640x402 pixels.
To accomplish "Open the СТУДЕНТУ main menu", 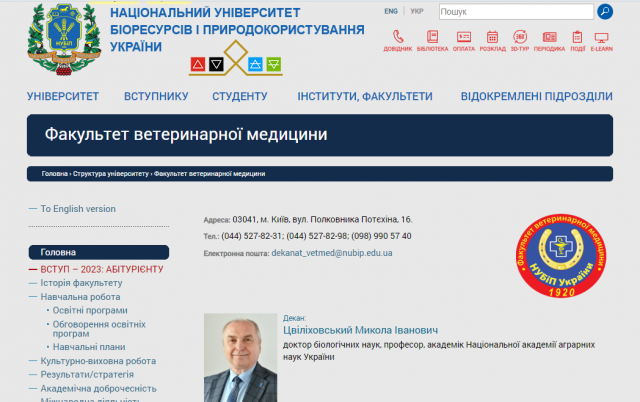I will (x=240, y=96).
